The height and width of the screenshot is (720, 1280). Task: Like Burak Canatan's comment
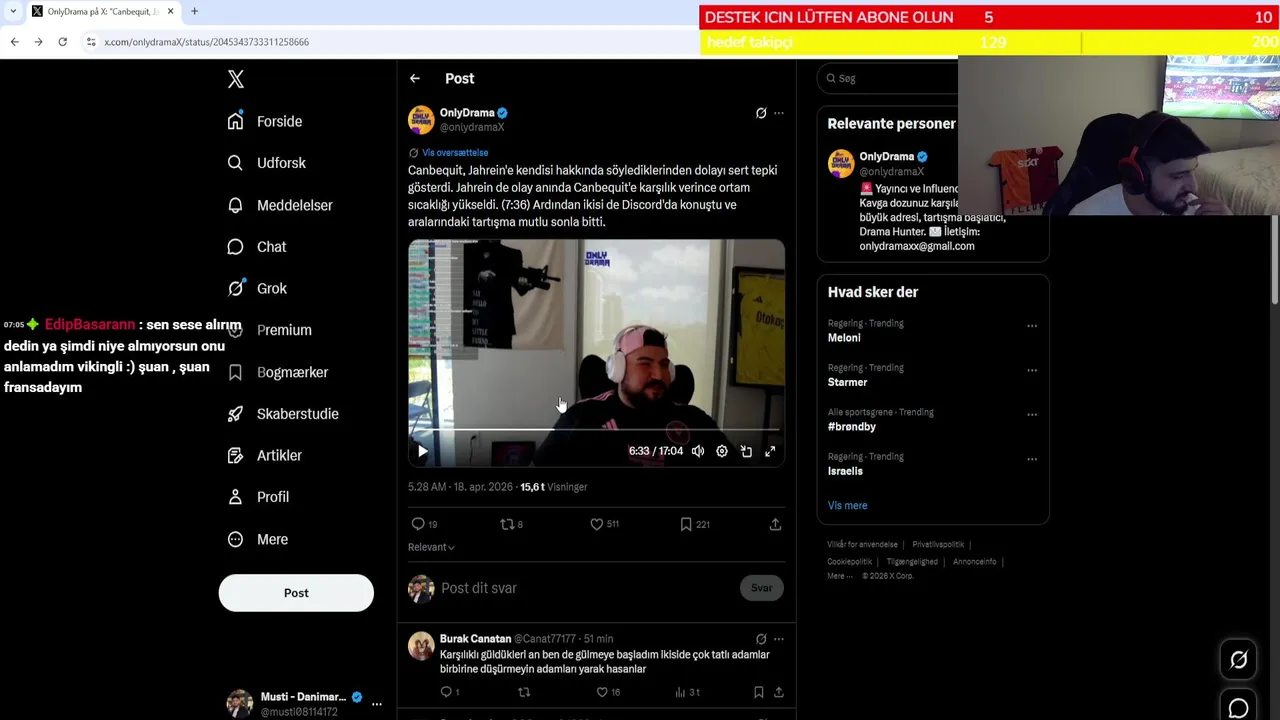pyautogui.click(x=608, y=692)
